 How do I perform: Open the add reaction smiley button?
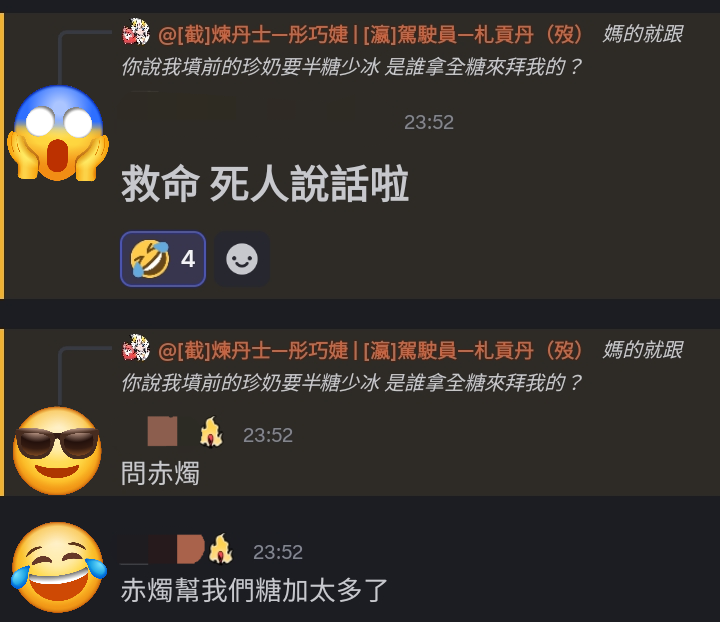point(242,259)
